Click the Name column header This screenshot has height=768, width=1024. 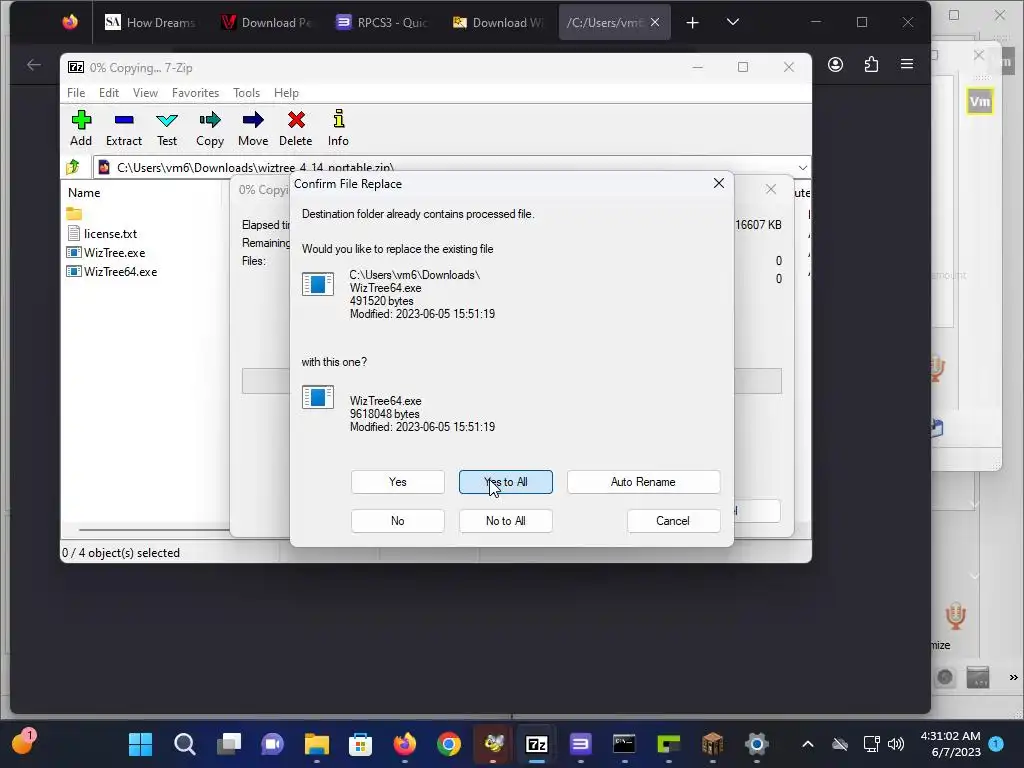point(84,193)
